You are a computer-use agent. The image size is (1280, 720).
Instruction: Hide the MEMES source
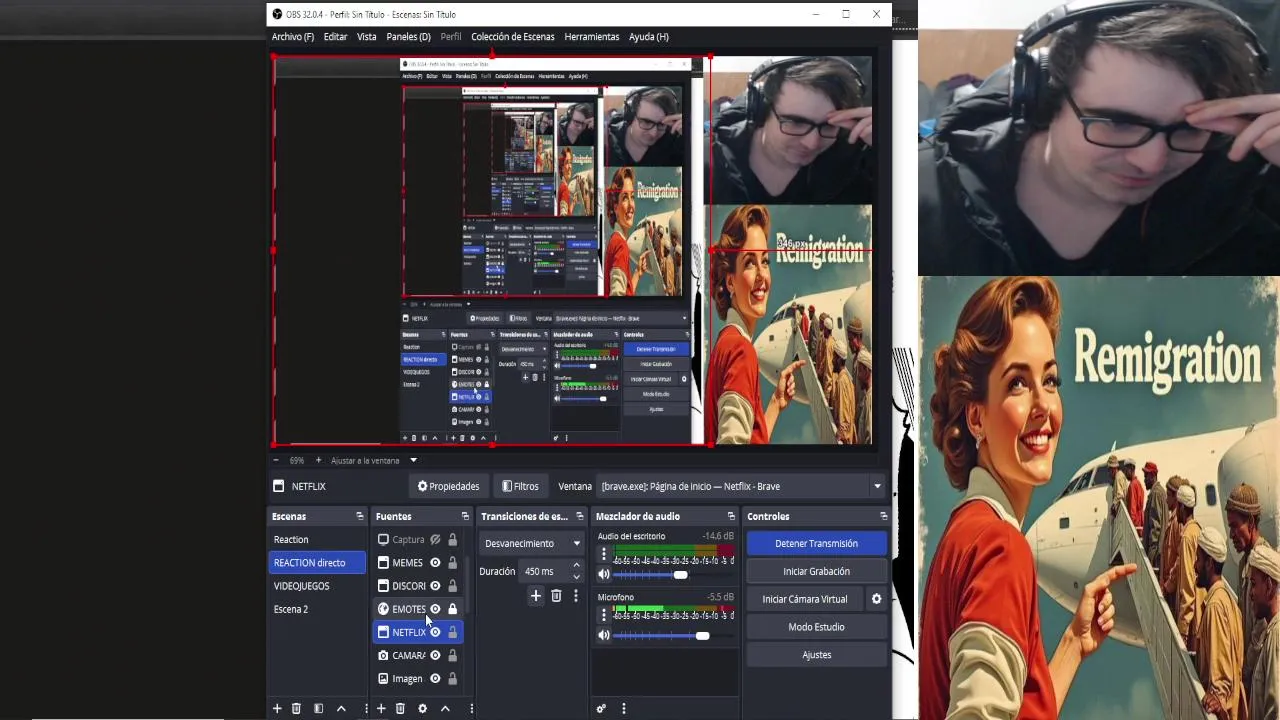coord(435,562)
